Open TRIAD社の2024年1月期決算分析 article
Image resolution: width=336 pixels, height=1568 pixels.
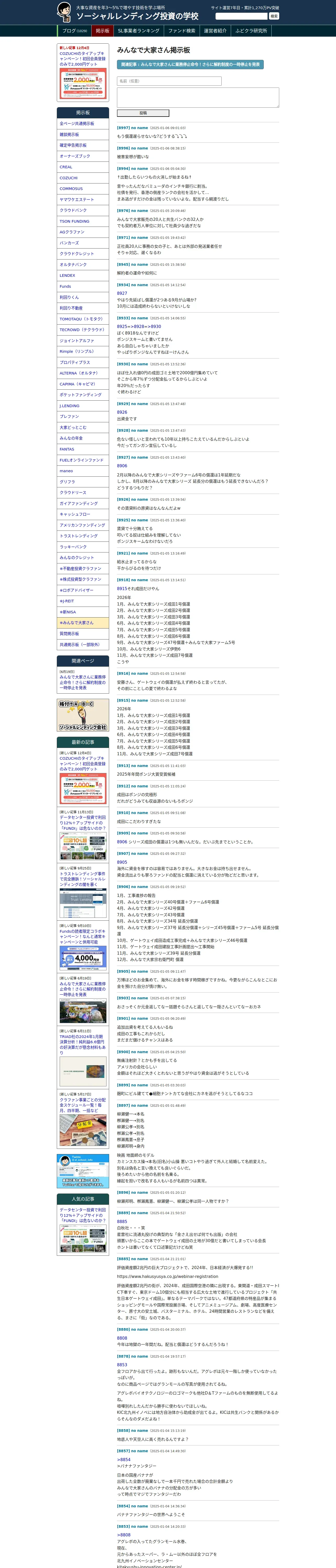tap(83, 1044)
